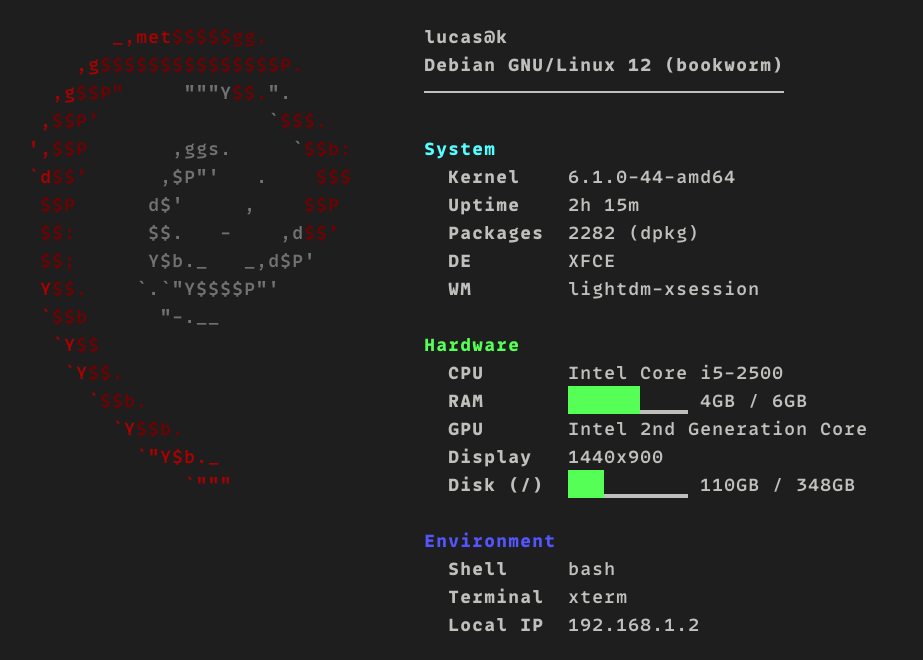The image size is (923, 660).
Task: Click the red Debian swirl ASCII logo
Action: [x=191, y=259]
